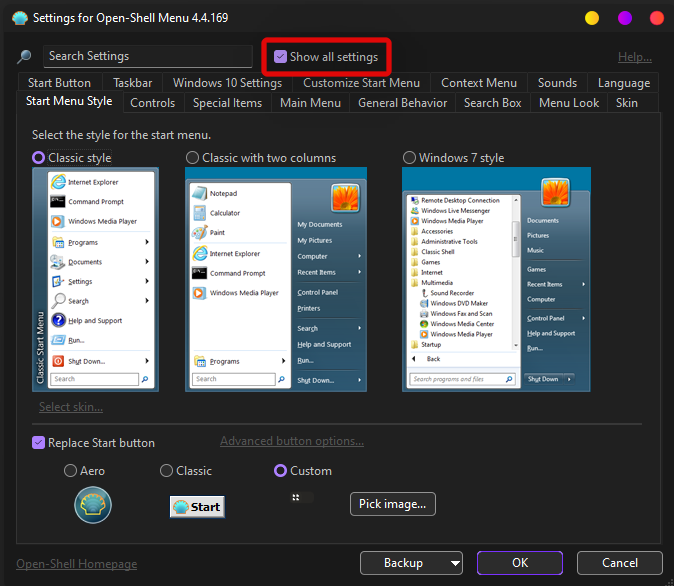Click the yellow minimize circle in the title bar
This screenshot has height=586, width=674.
pos(592,18)
